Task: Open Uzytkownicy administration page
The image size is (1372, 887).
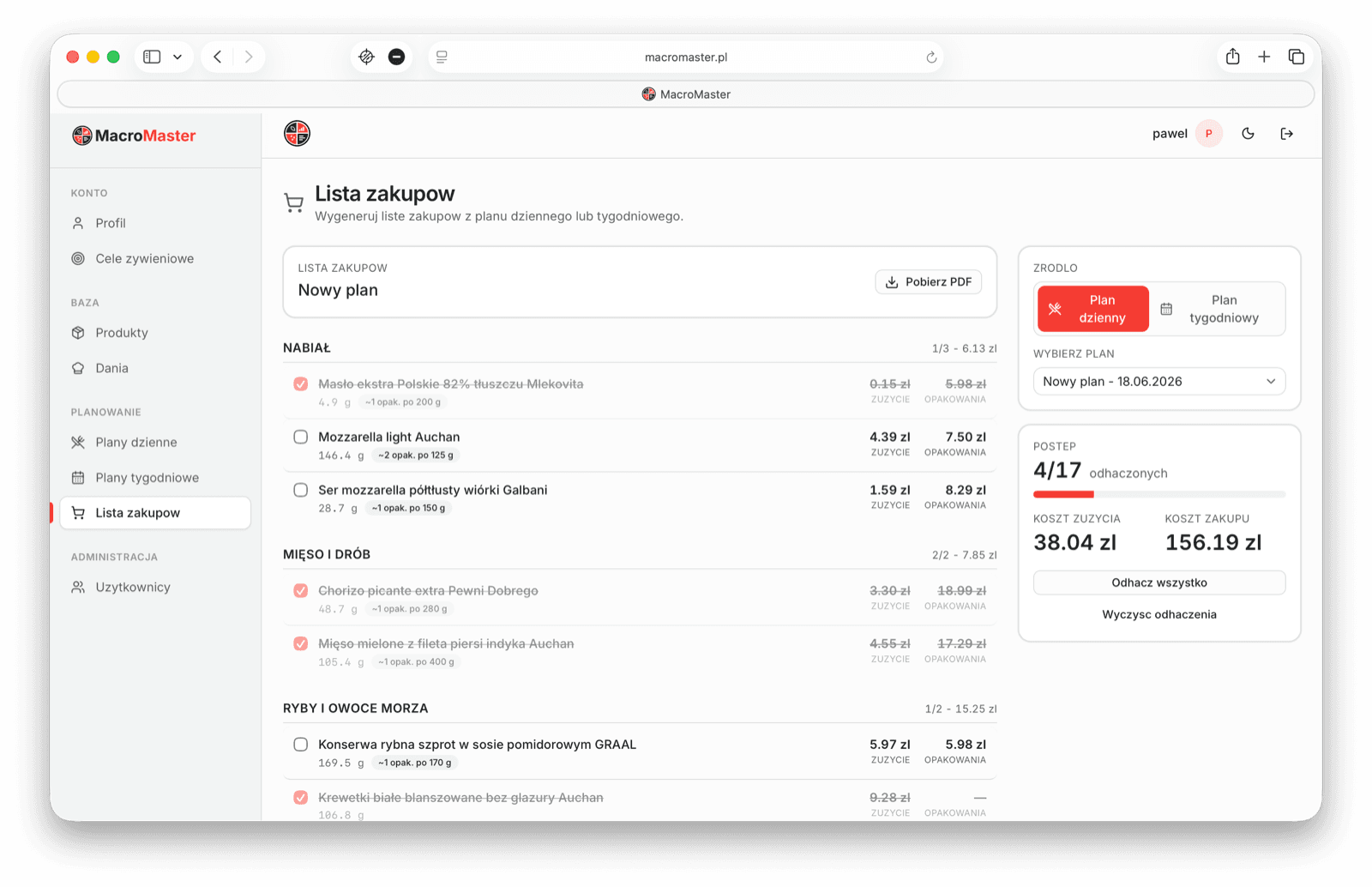Action: pyautogui.click(x=155, y=588)
